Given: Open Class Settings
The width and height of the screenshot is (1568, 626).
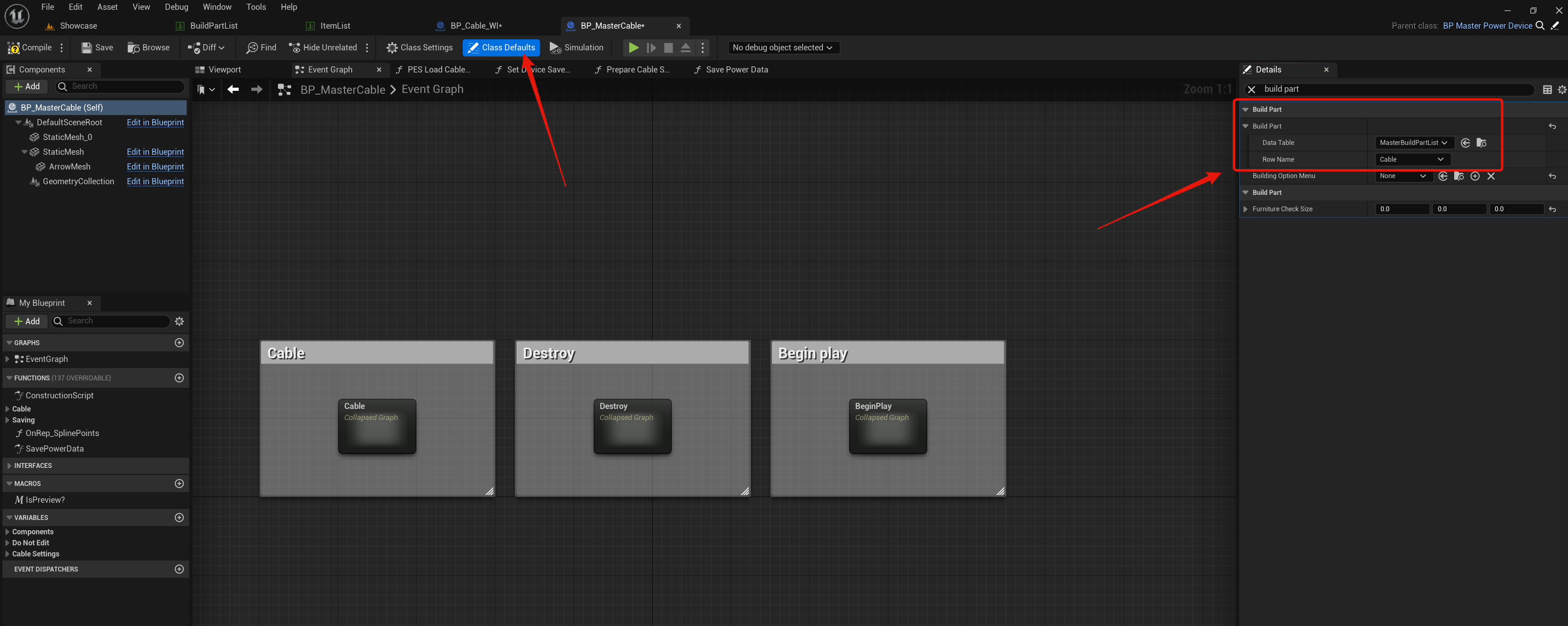Looking at the screenshot, I should [419, 47].
